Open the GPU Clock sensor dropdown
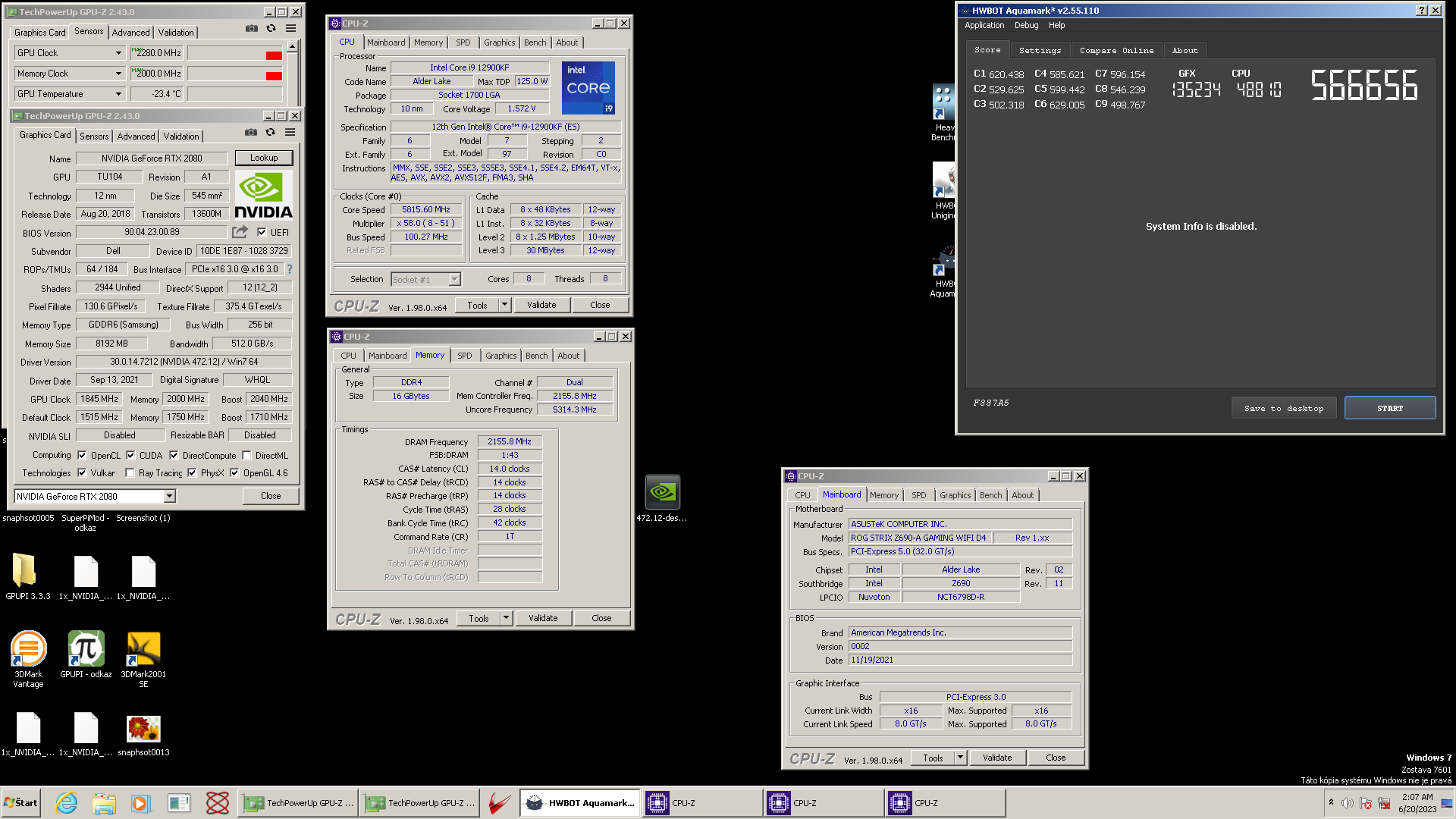 [x=118, y=53]
